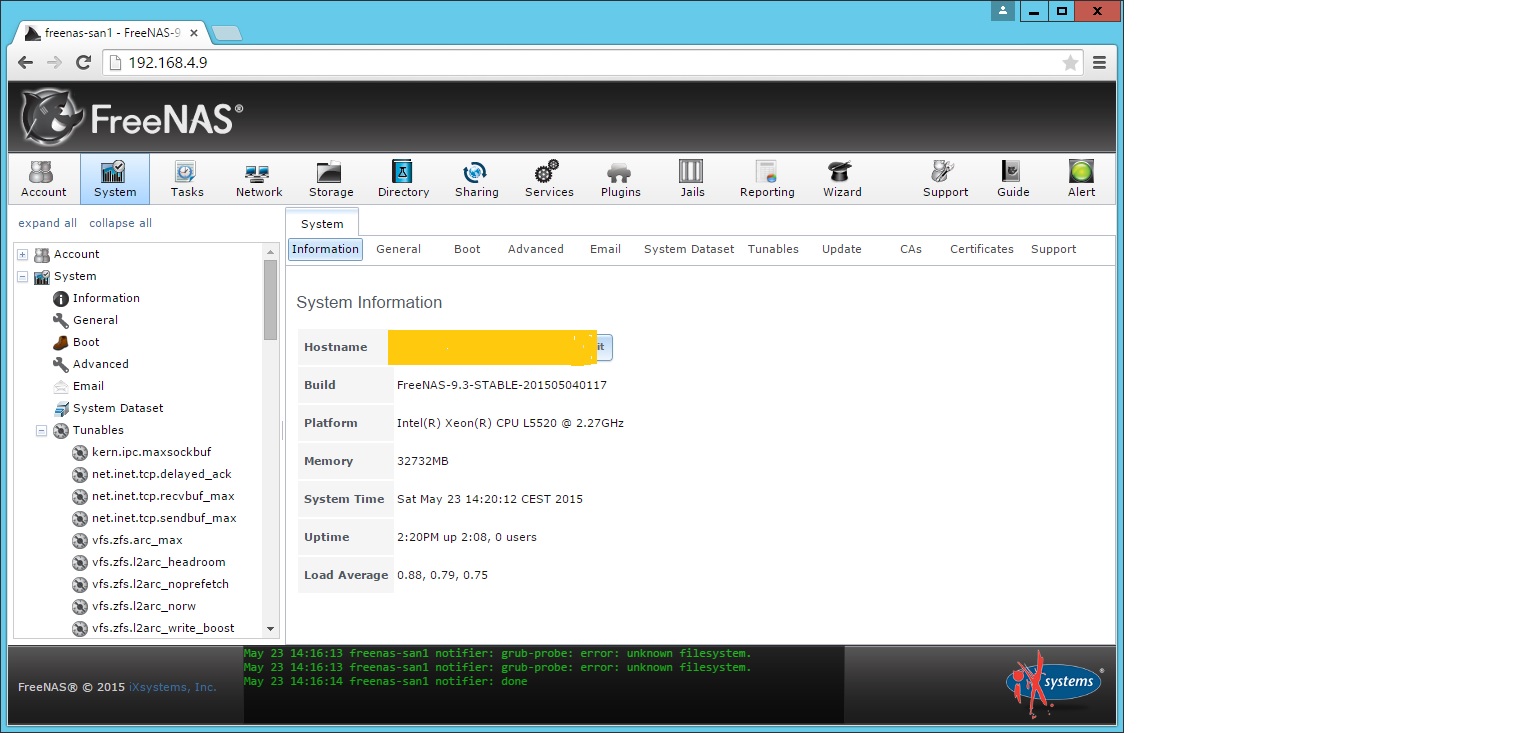Open the Storage toolbar icon
Viewport: 1536px width, 733px height.
click(x=331, y=179)
